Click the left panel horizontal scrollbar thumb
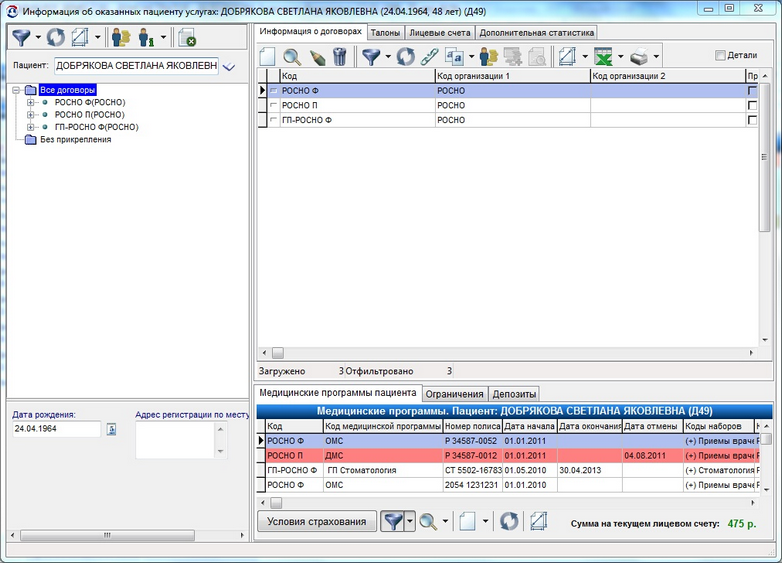Image resolution: width=782 pixels, height=563 pixels. point(107,536)
